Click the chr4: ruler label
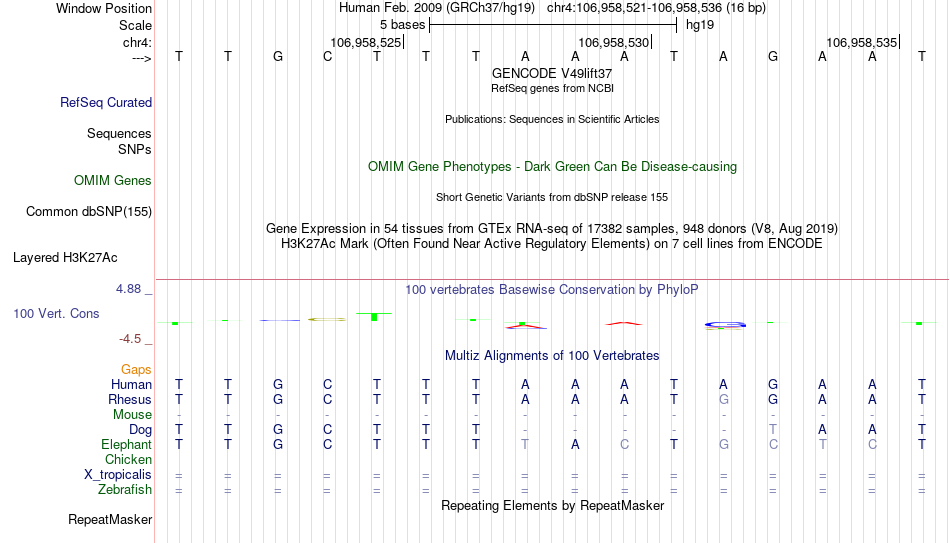 [137, 42]
